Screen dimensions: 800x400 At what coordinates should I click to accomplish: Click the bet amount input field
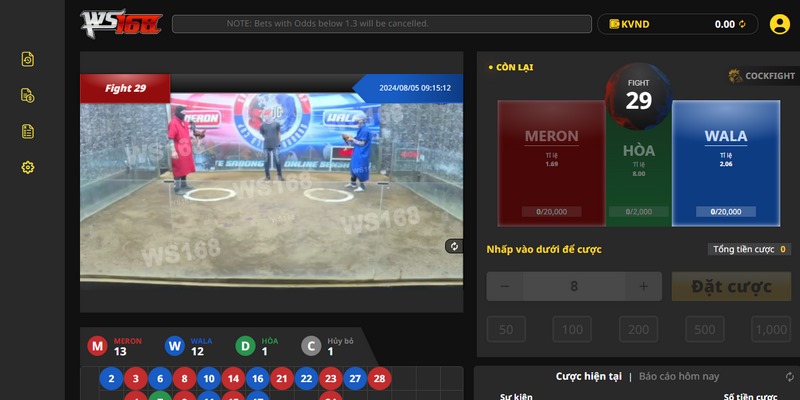coord(574,287)
